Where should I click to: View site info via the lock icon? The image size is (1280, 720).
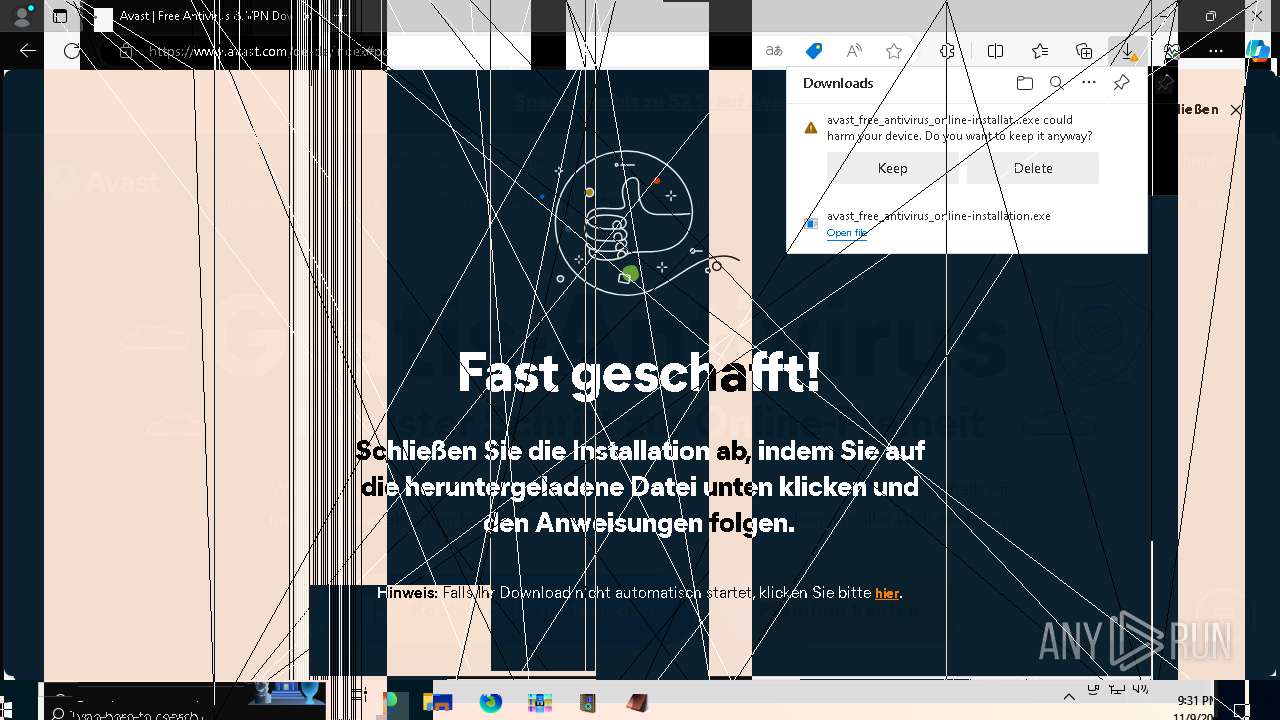coord(125,51)
